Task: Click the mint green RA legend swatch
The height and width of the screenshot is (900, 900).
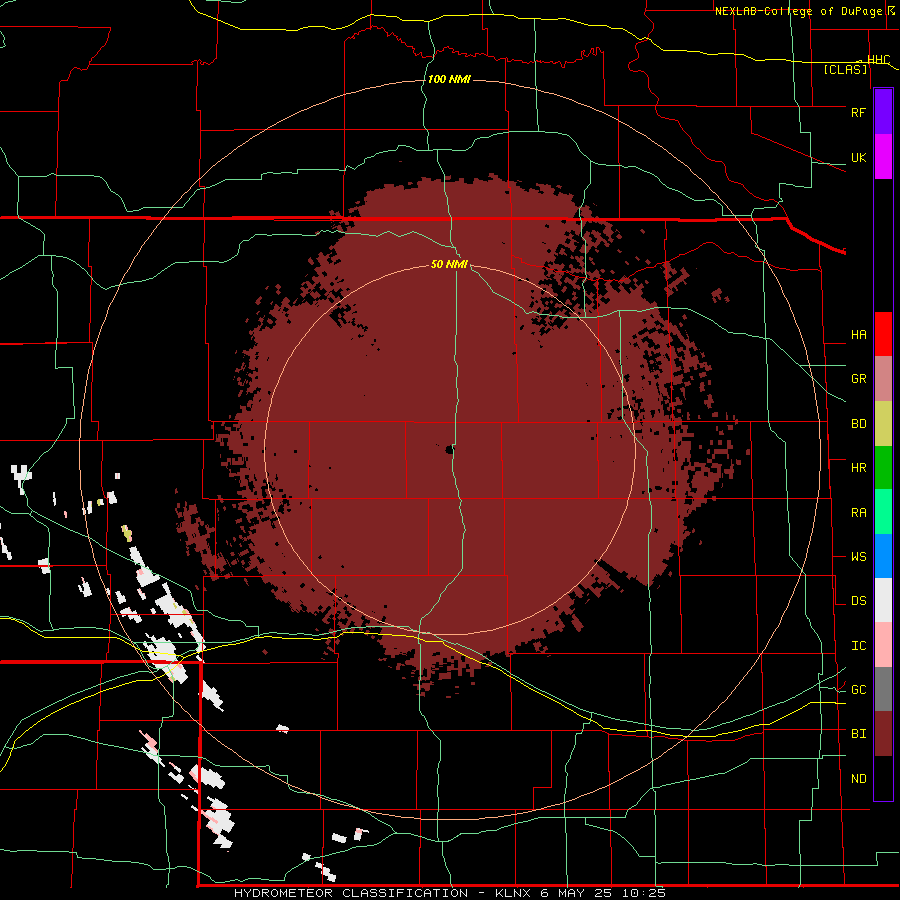Action: 883,512
